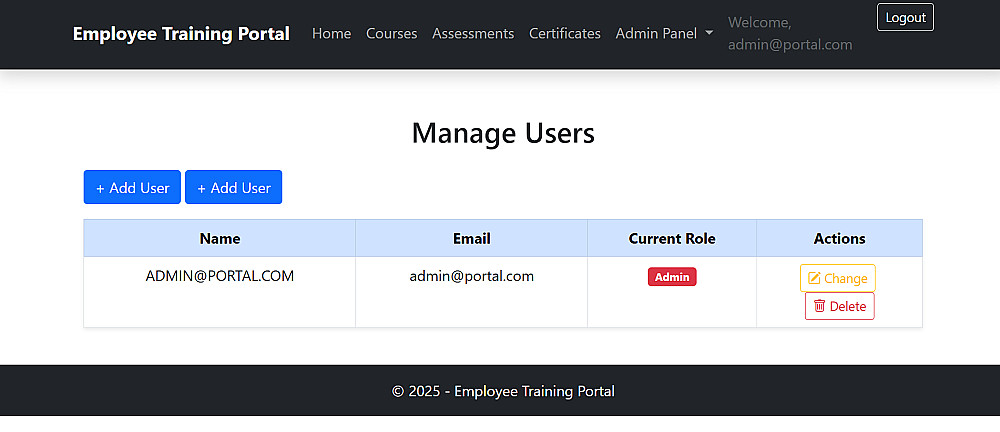Click the Email column header
This screenshot has height=432, width=1000.
pos(472,238)
